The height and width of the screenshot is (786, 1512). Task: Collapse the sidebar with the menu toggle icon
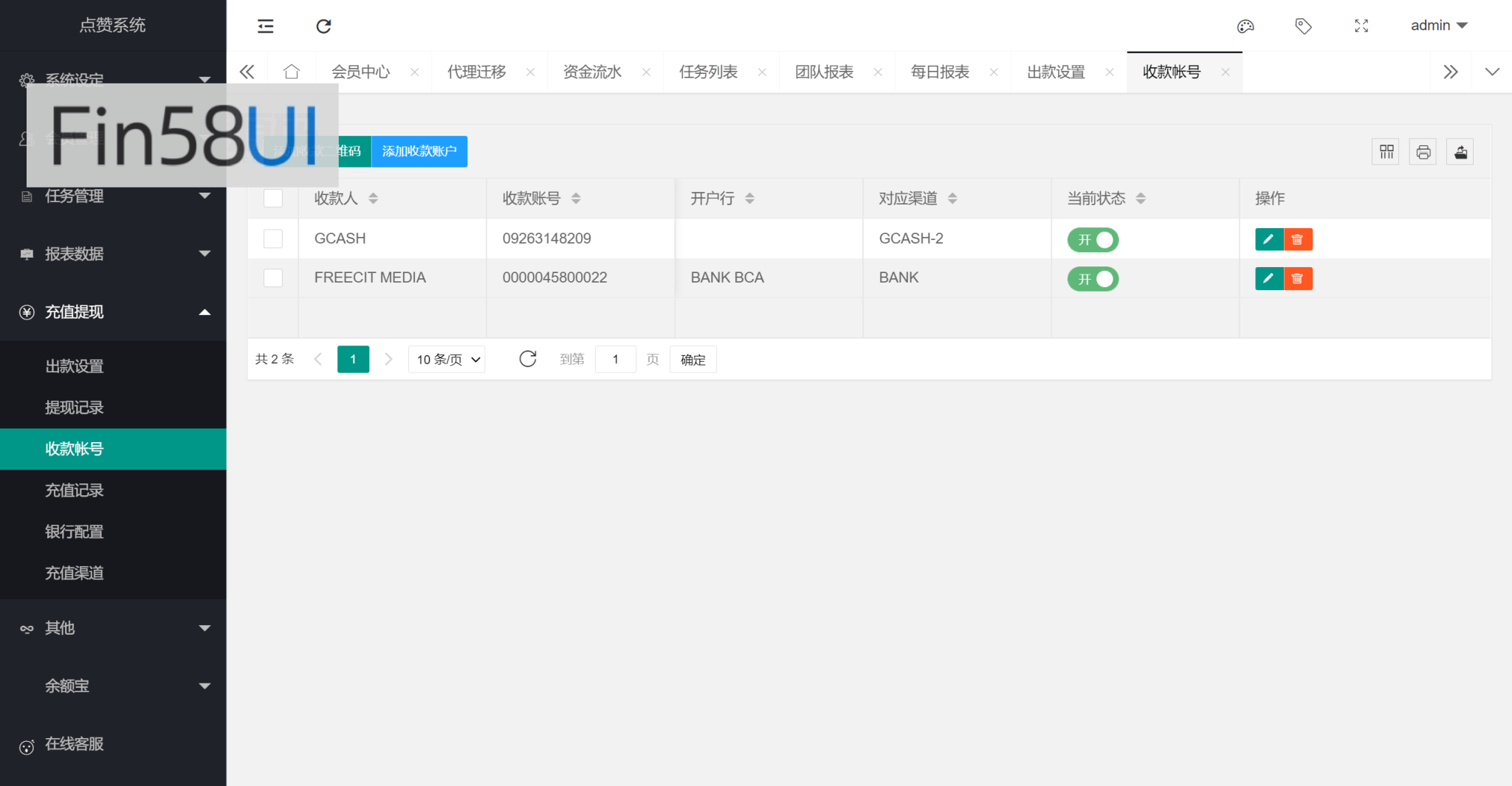(x=265, y=27)
